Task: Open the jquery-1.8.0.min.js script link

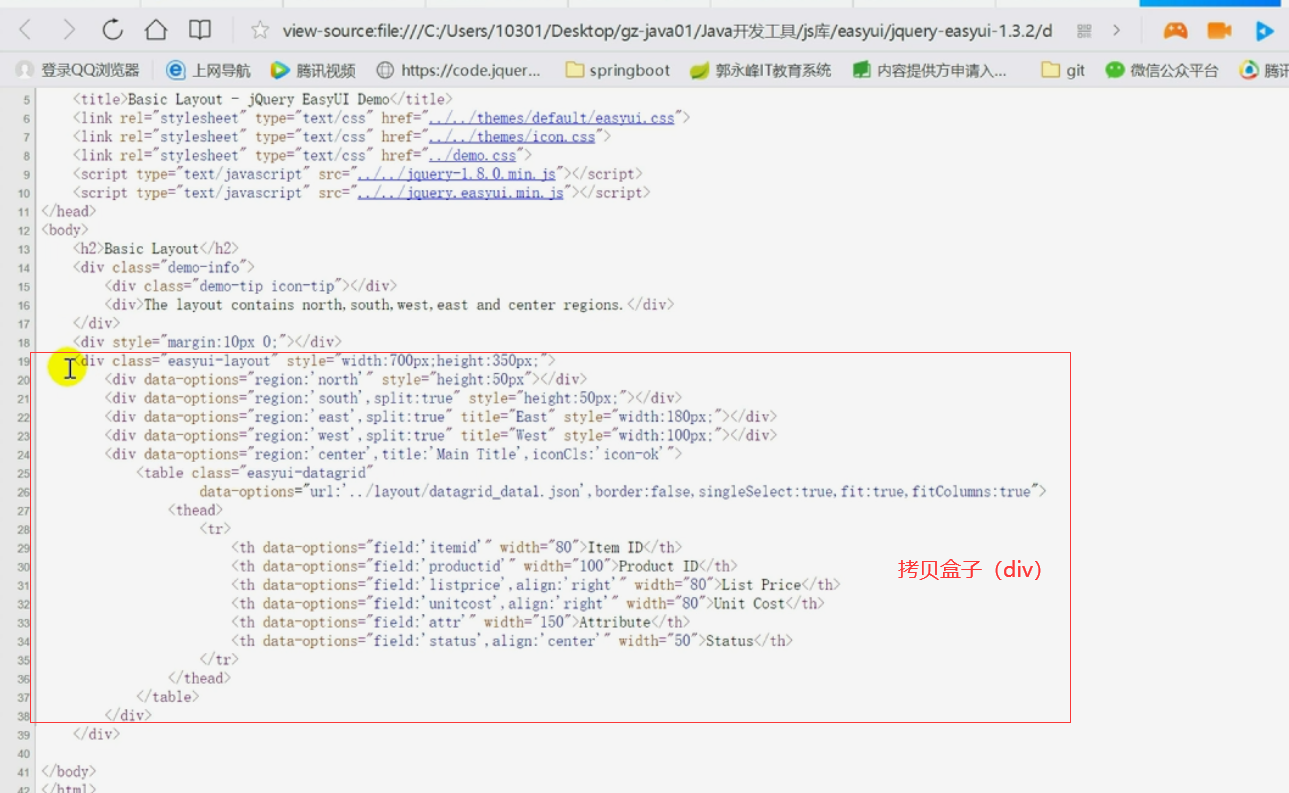Action: (456, 174)
